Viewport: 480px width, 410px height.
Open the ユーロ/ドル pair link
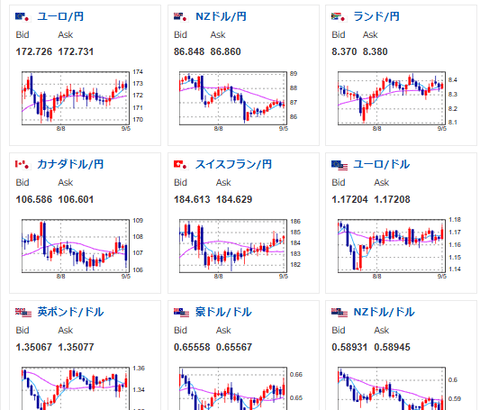tap(381, 164)
